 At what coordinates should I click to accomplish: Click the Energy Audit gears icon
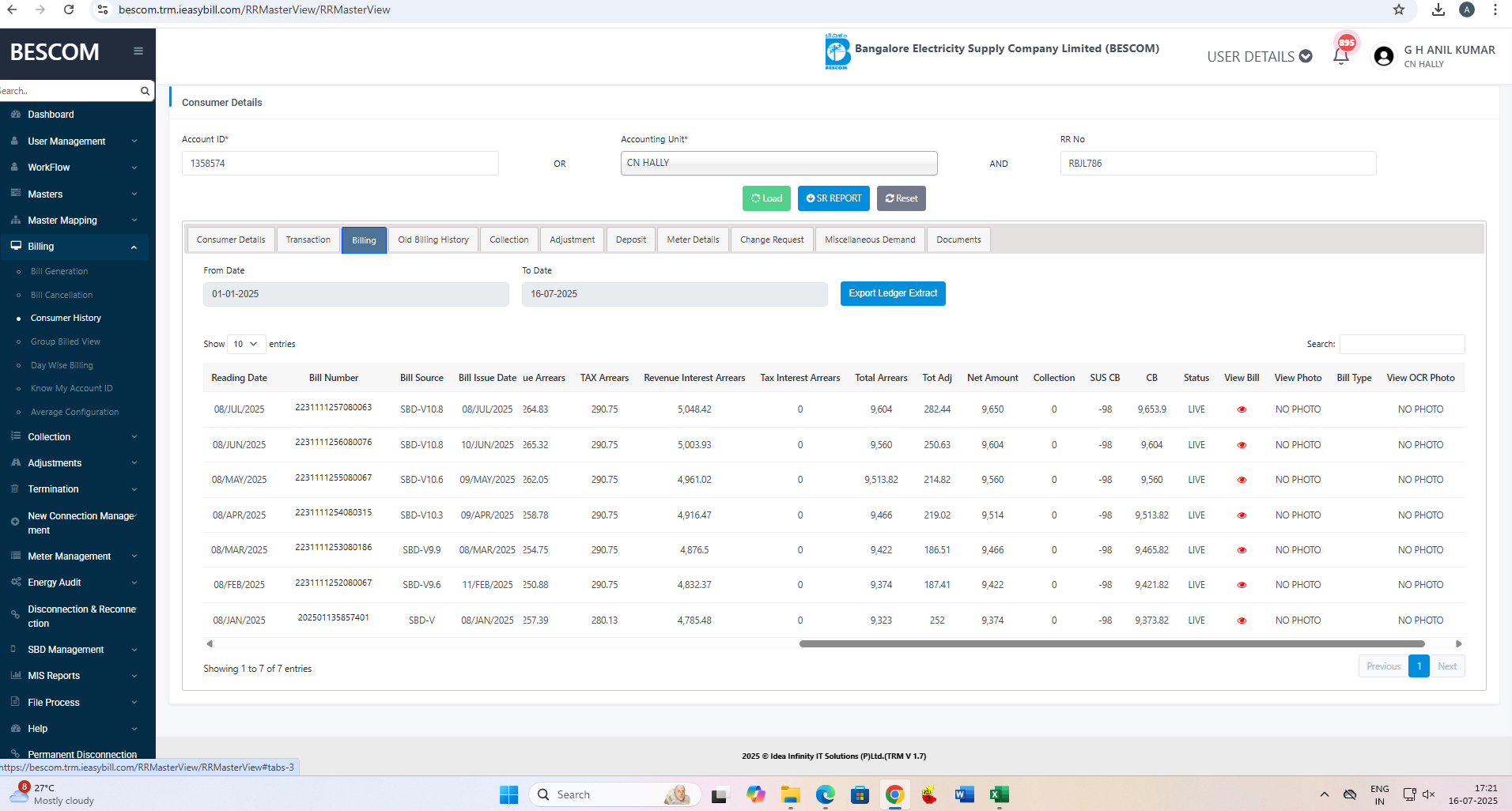click(15, 583)
